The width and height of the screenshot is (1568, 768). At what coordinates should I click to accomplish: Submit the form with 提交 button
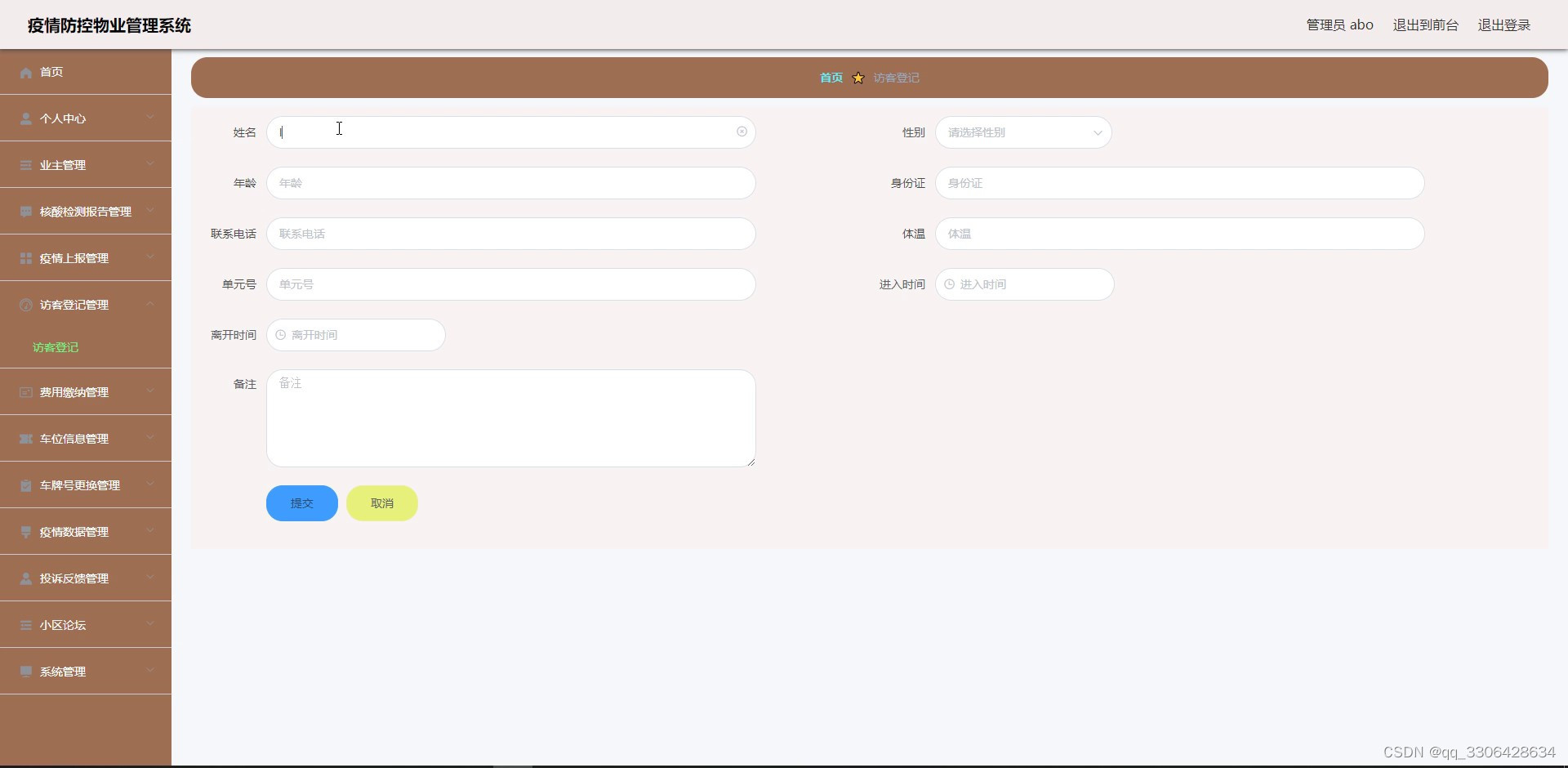(x=302, y=503)
